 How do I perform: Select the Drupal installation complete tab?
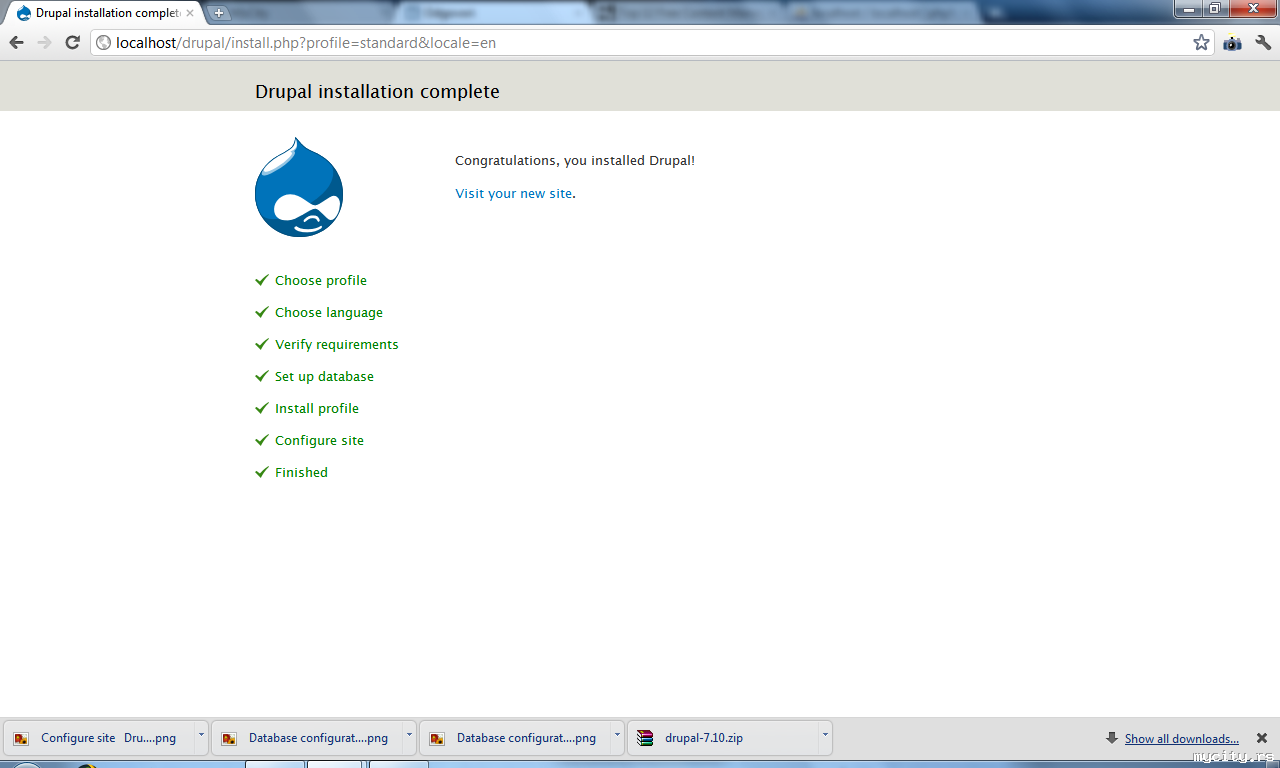point(105,13)
